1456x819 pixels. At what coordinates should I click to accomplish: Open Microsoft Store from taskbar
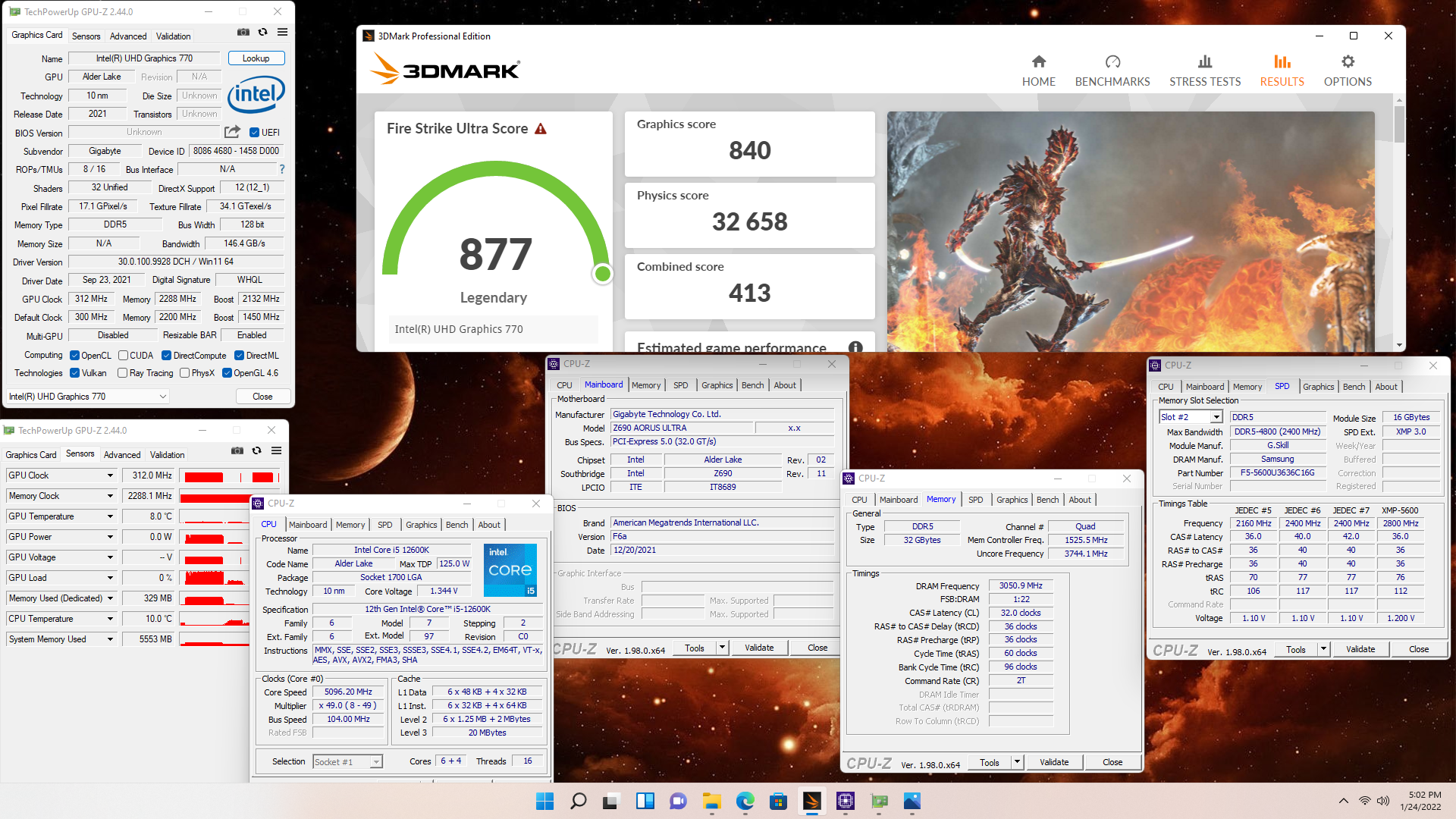click(778, 801)
